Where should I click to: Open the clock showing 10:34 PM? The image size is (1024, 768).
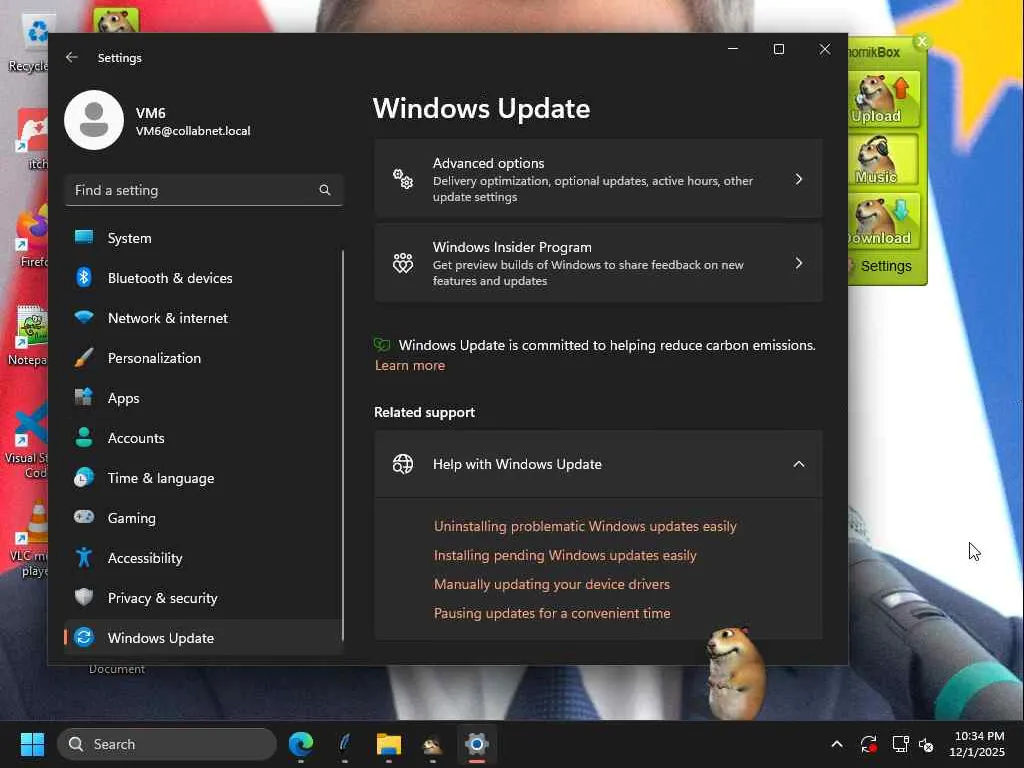click(977, 744)
